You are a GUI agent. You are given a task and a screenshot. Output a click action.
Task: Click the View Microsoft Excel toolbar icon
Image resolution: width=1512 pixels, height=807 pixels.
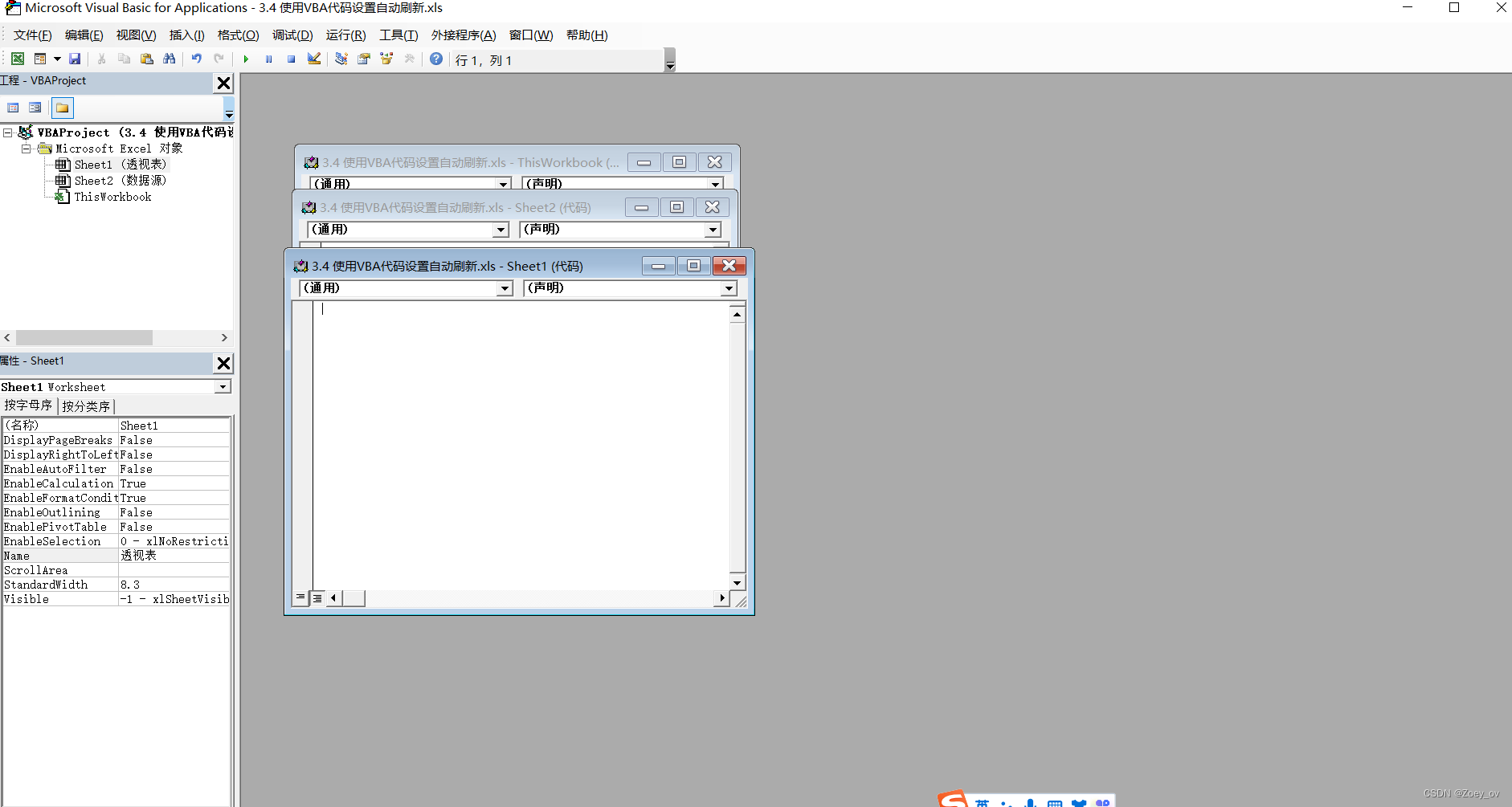coord(17,59)
